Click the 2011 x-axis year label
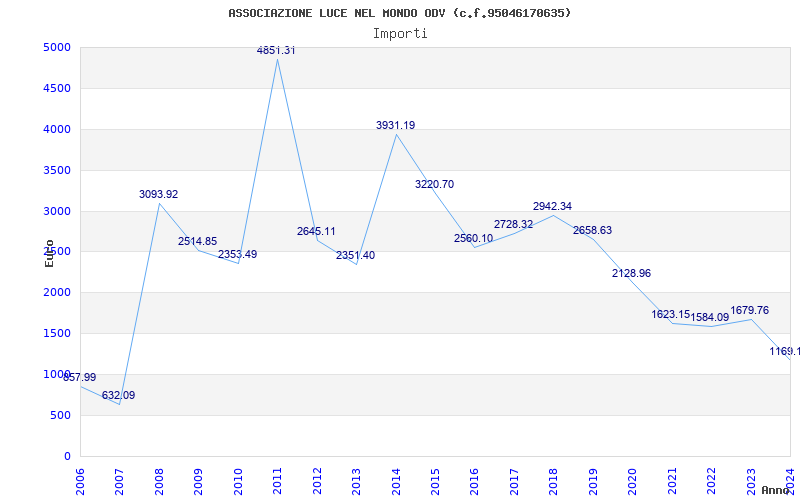This screenshot has height=500, width=800. point(277,481)
